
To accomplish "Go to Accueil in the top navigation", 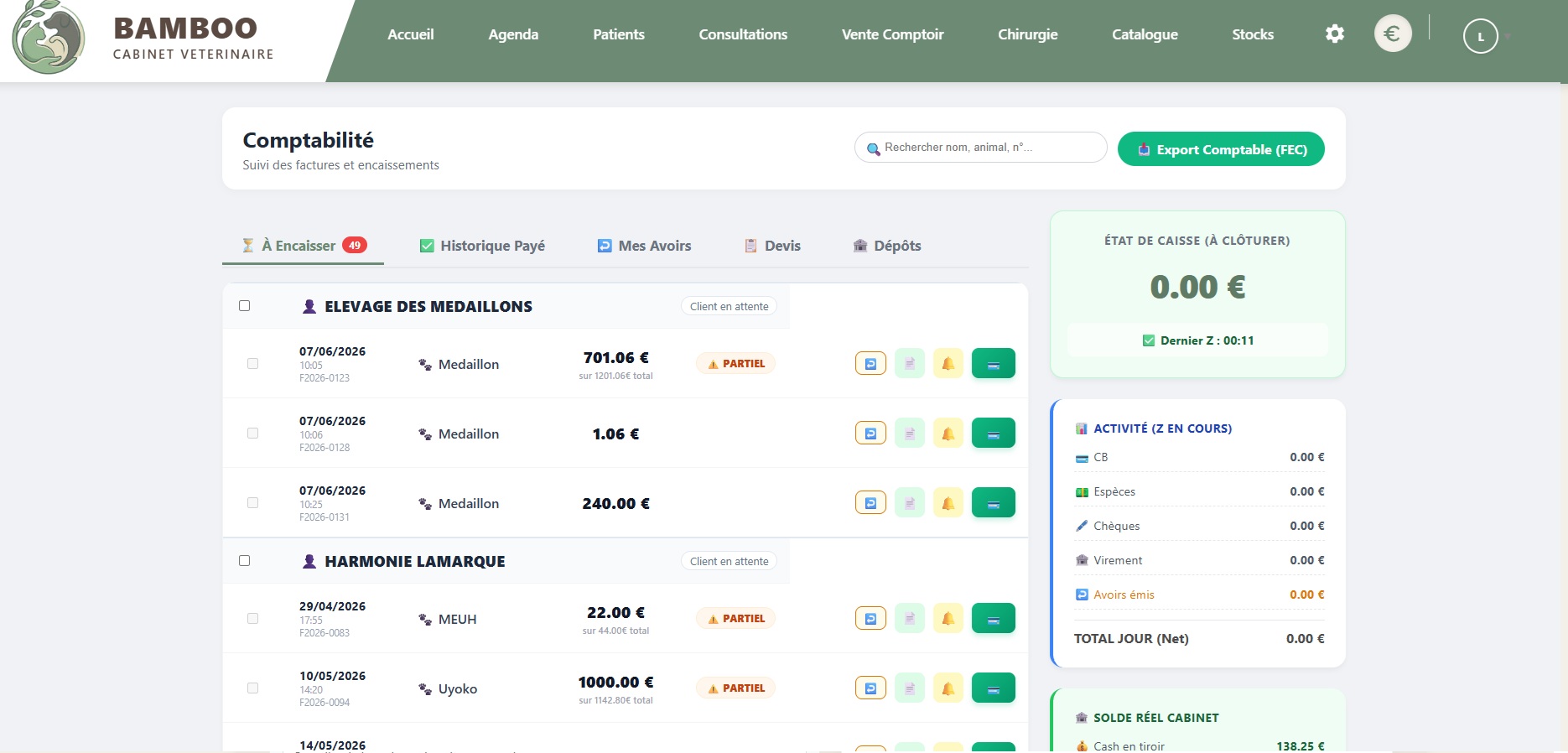I will [411, 34].
